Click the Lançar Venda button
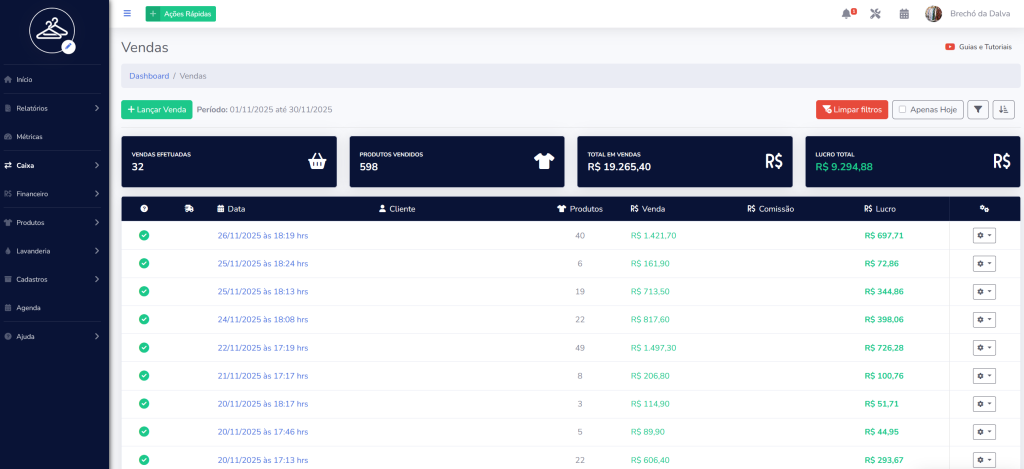This screenshot has height=469, width=1024. tap(156, 110)
